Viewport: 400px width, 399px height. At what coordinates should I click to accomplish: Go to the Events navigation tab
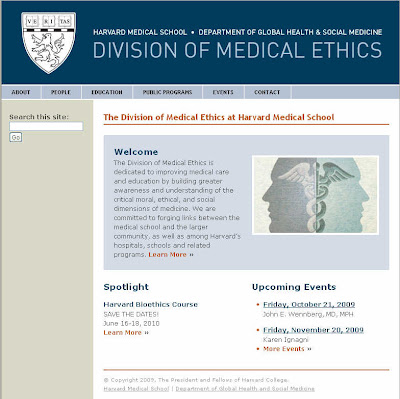(223, 92)
